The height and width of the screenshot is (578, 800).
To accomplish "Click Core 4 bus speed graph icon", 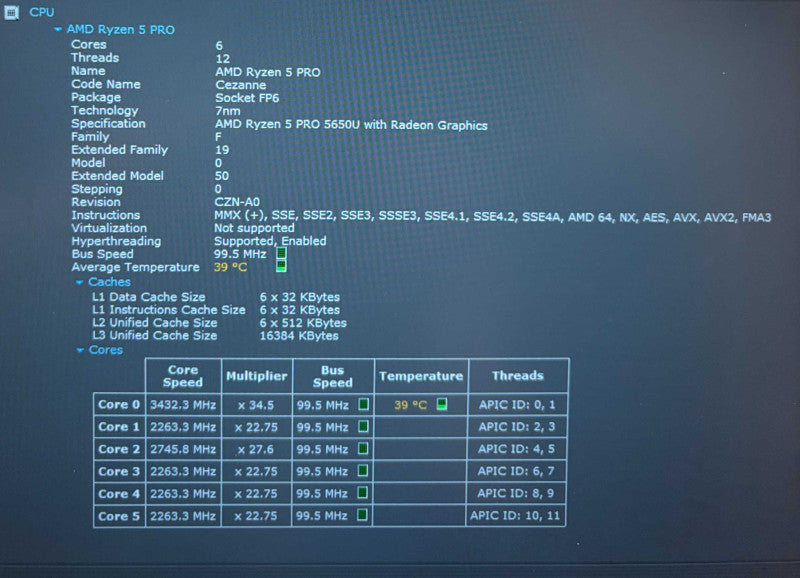I will 362,493.
